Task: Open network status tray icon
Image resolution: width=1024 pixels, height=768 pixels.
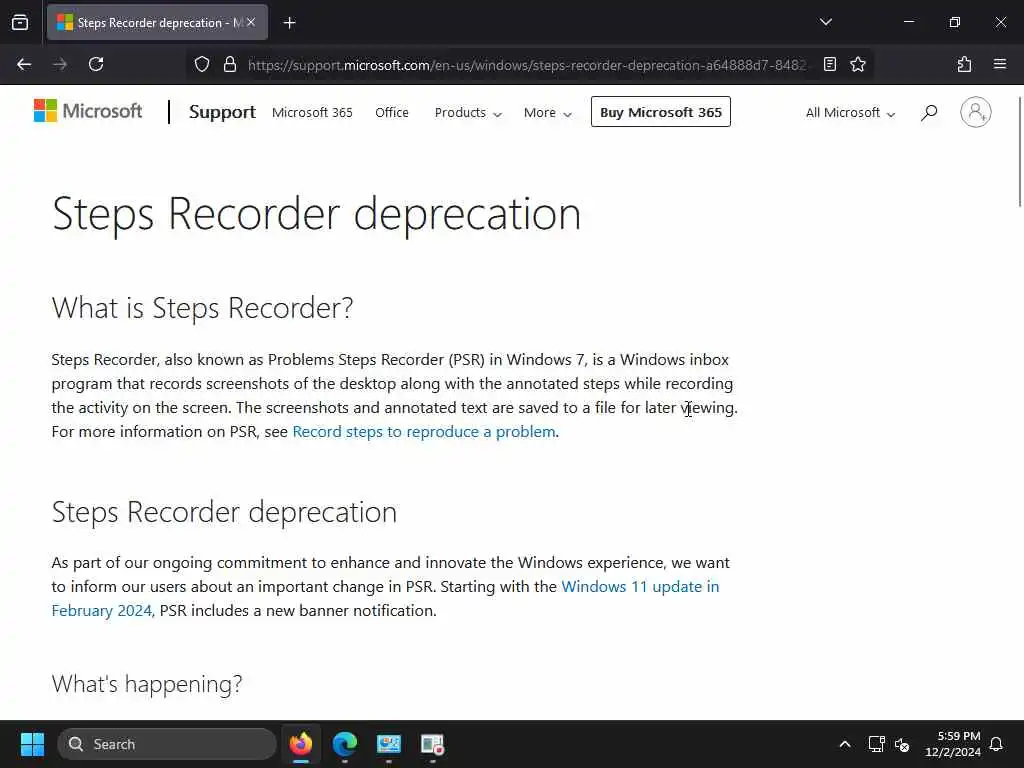Action: point(876,744)
